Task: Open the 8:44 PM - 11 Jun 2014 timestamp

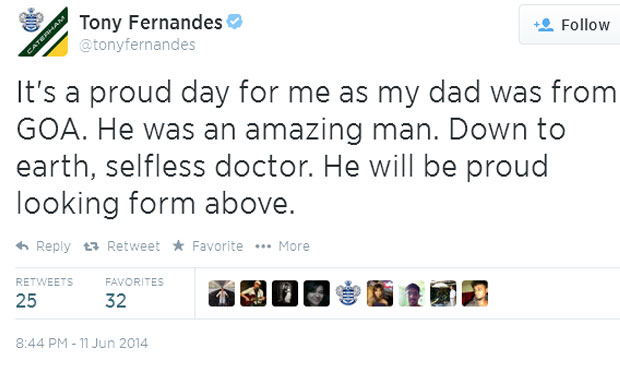Action: pyautogui.click(x=82, y=343)
